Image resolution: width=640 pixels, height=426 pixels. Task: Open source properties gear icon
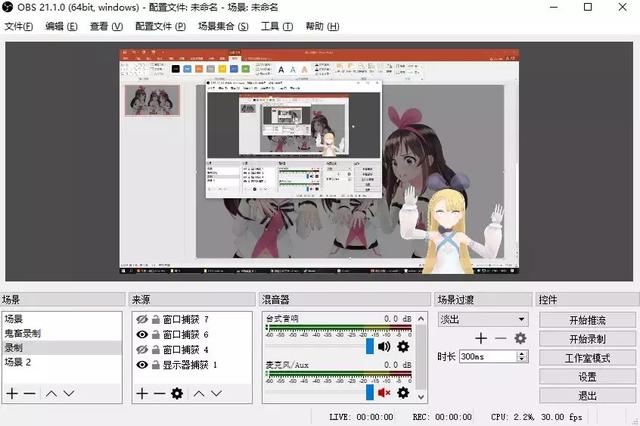(x=177, y=394)
